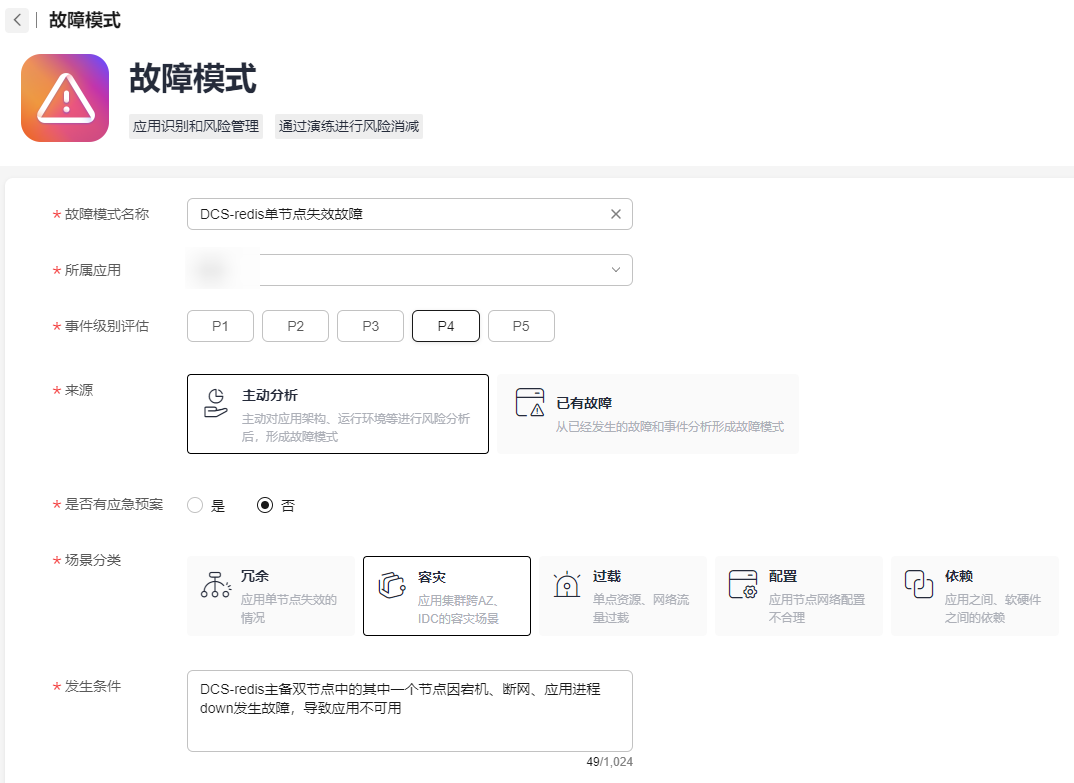Select event level P1
This screenshot has height=783, width=1074.
(x=220, y=326)
